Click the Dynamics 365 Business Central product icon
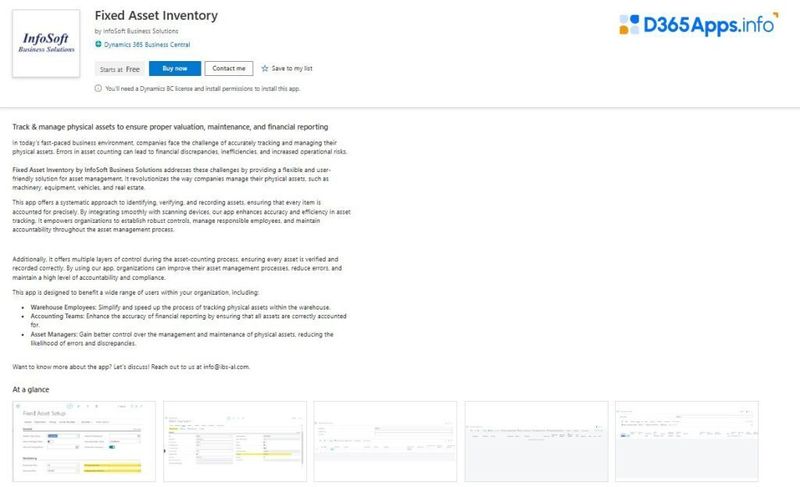The height and width of the screenshot is (487, 800). coord(98,44)
